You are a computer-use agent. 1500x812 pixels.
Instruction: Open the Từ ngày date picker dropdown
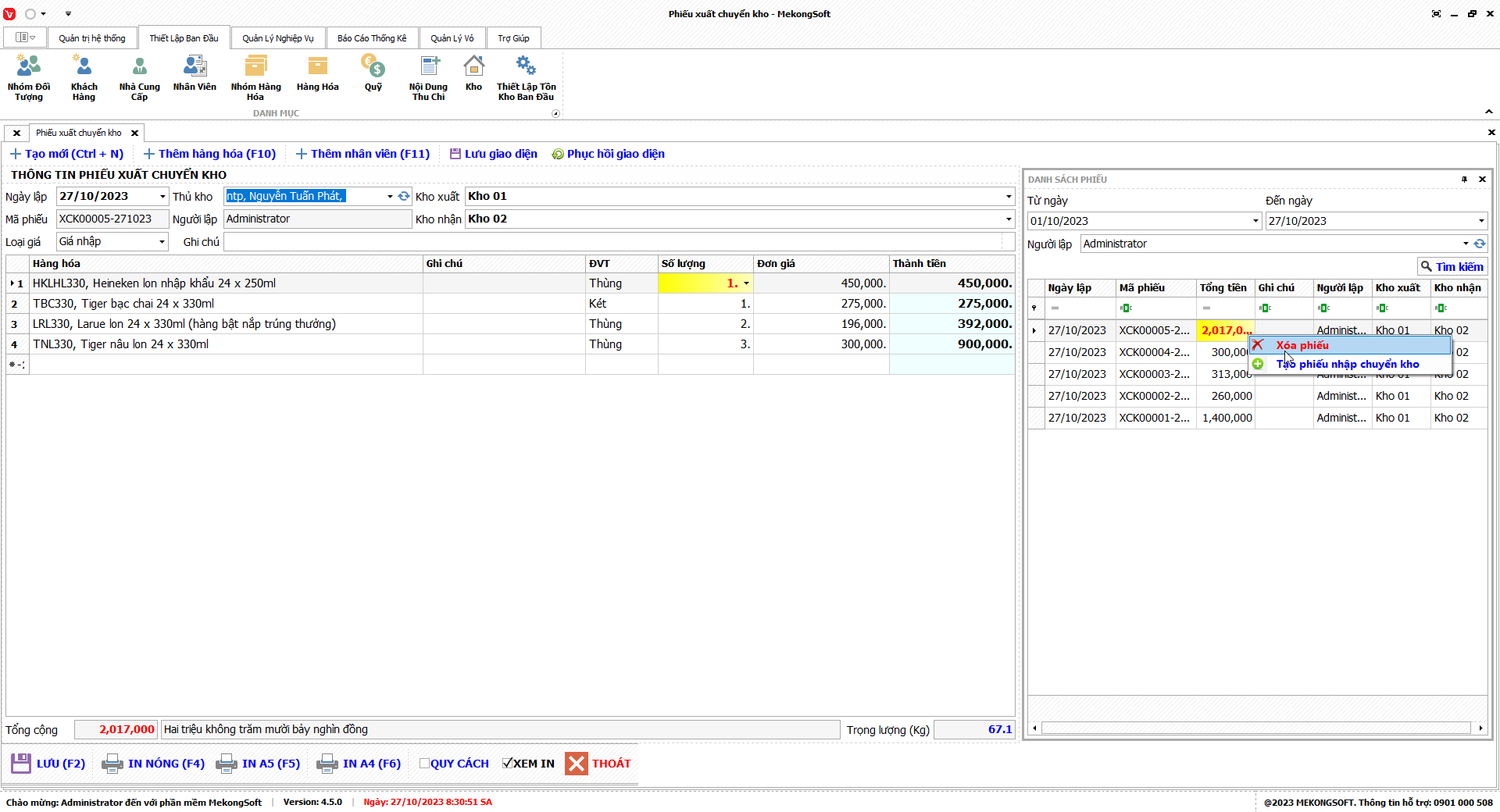(x=1255, y=221)
